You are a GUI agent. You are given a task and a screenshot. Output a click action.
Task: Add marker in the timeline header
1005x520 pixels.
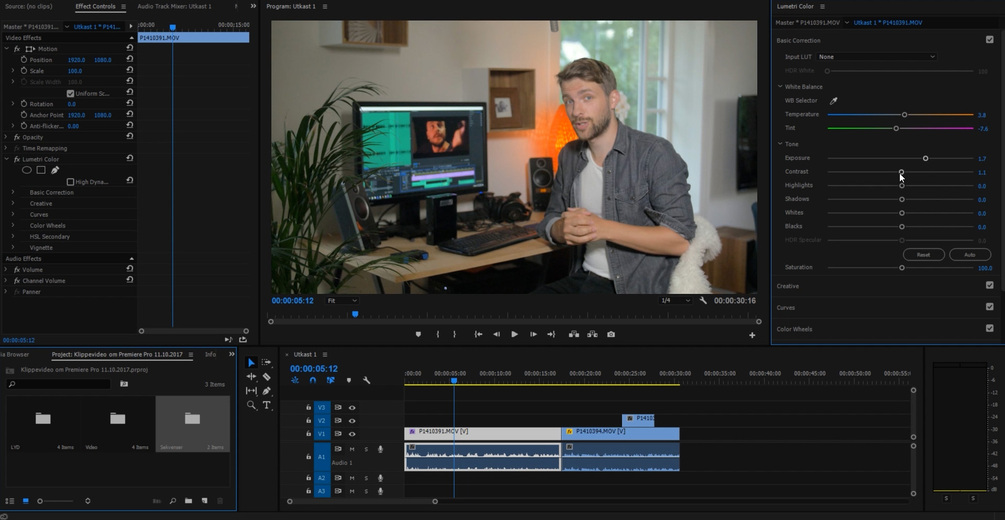[x=349, y=380]
